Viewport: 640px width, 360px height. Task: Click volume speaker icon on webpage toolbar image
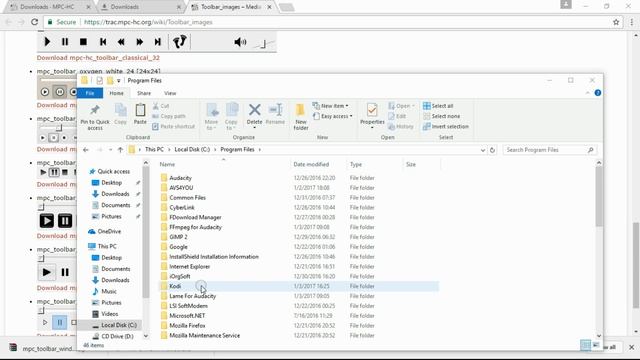coord(240,42)
